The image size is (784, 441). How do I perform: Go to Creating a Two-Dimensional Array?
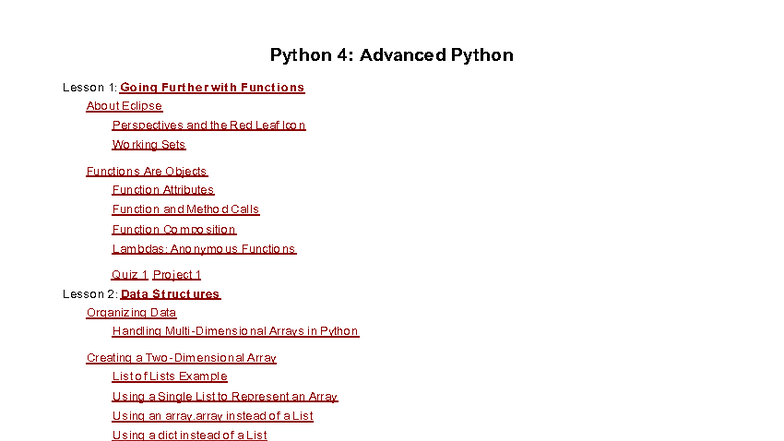pyautogui.click(x=181, y=358)
